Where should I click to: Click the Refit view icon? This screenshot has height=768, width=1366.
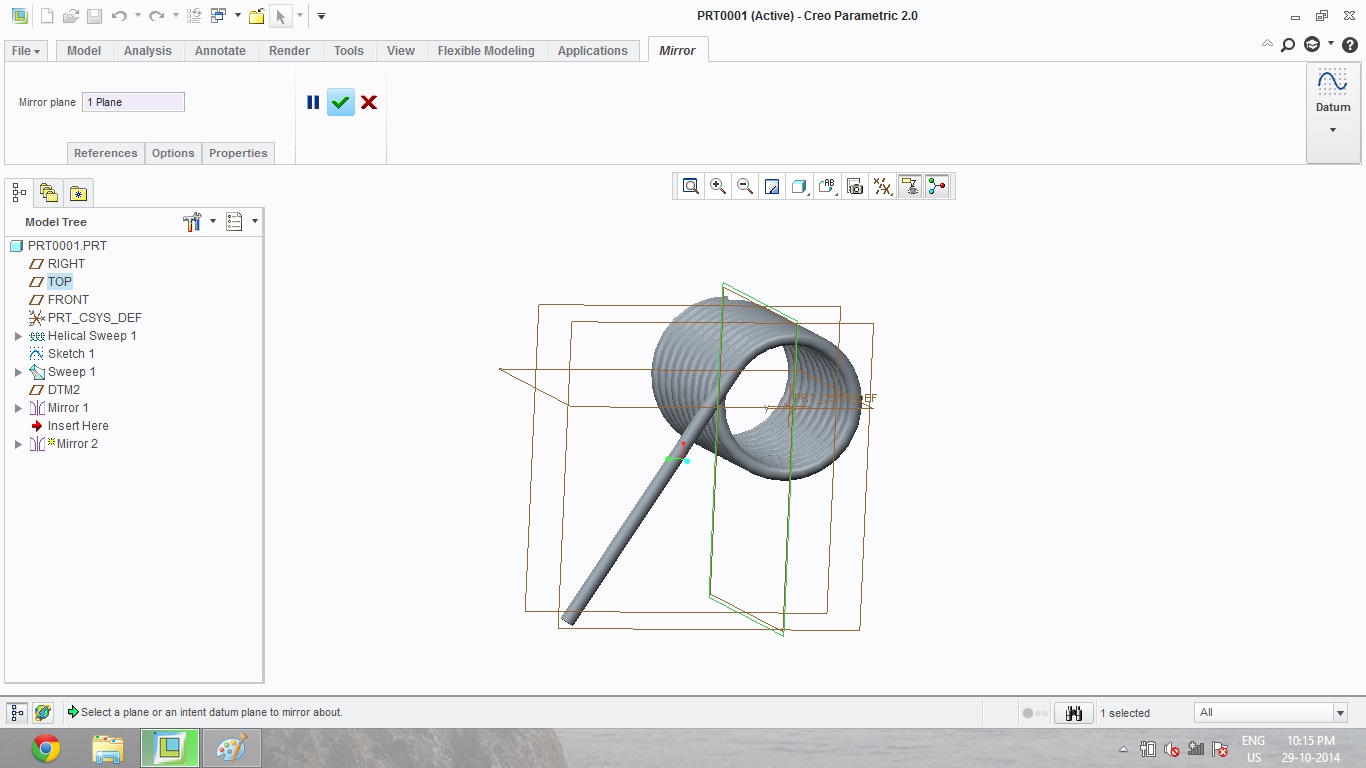(x=690, y=186)
